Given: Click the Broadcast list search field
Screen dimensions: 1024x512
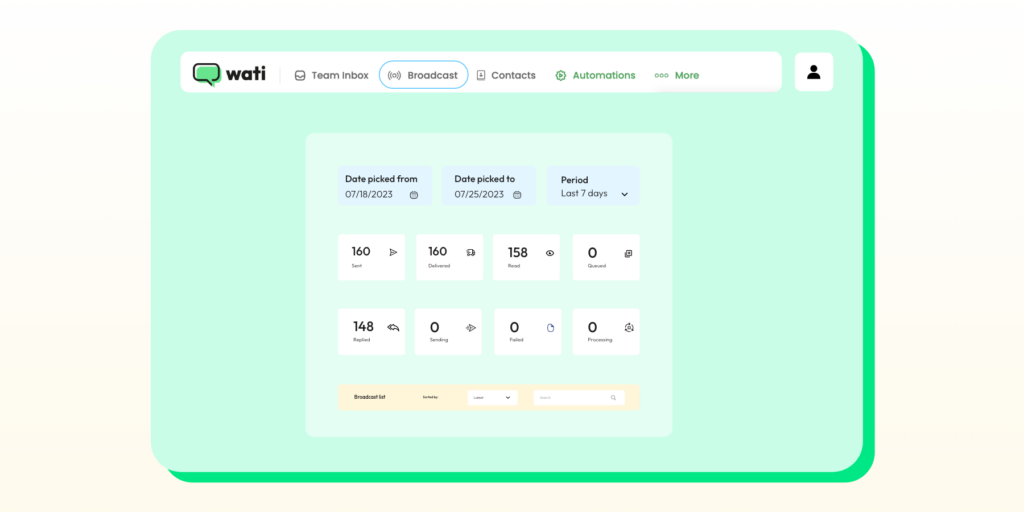Looking at the screenshot, I should [x=579, y=398].
